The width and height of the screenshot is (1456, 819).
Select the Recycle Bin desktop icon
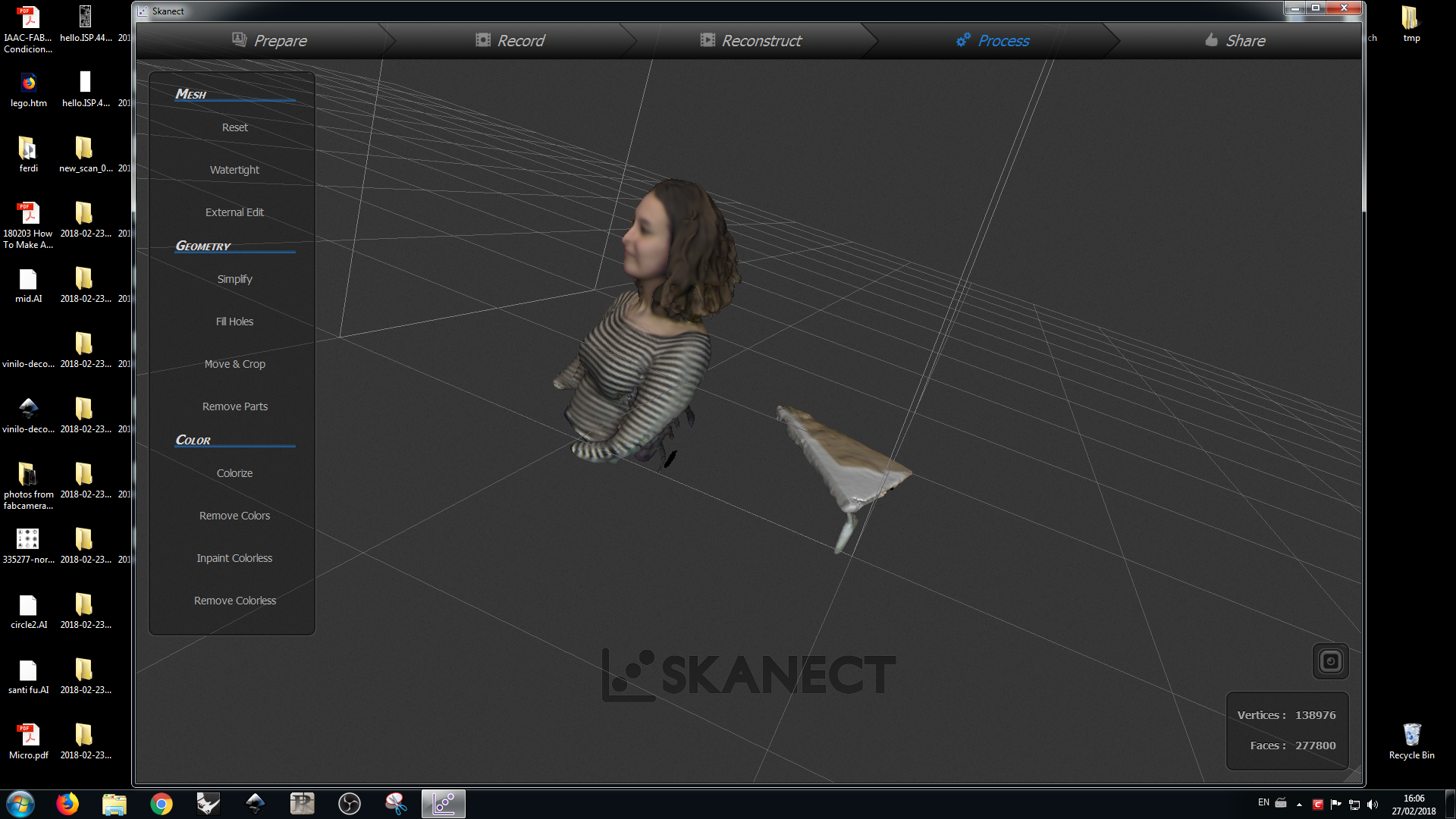tap(1411, 741)
